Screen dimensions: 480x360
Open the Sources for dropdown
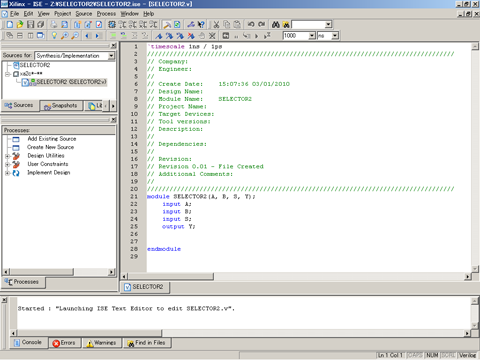[x=111, y=56]
